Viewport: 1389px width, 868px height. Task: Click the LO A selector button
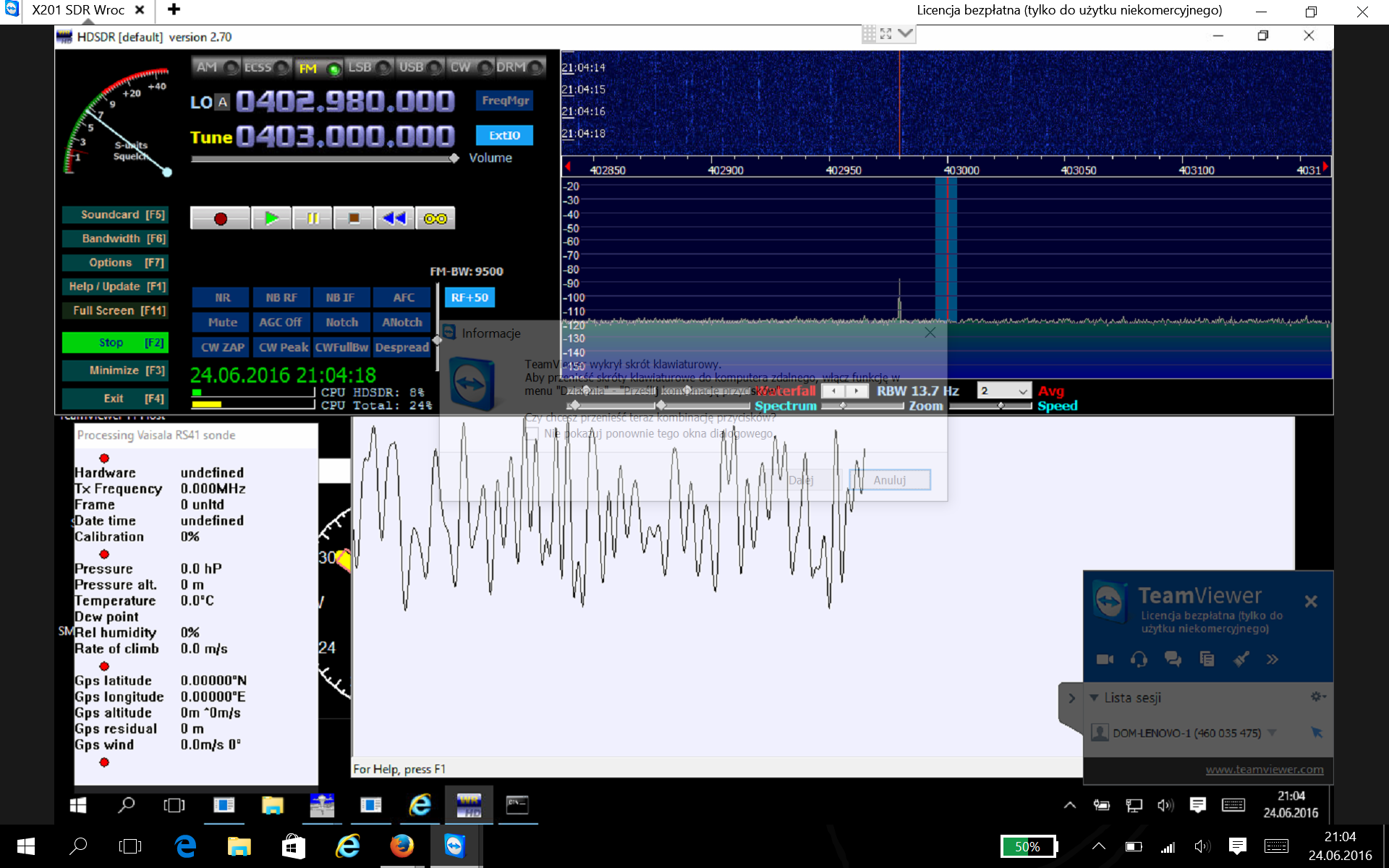click(223, 103)
